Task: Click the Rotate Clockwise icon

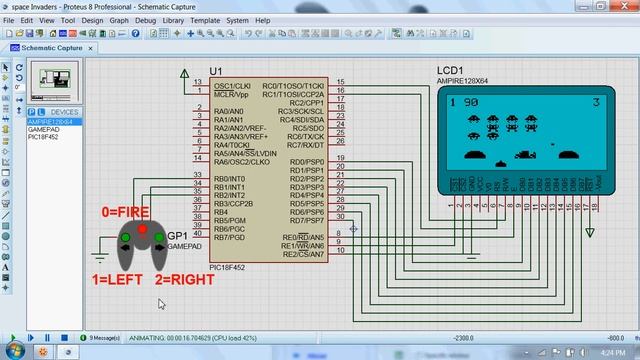Action: coord(19,67)
